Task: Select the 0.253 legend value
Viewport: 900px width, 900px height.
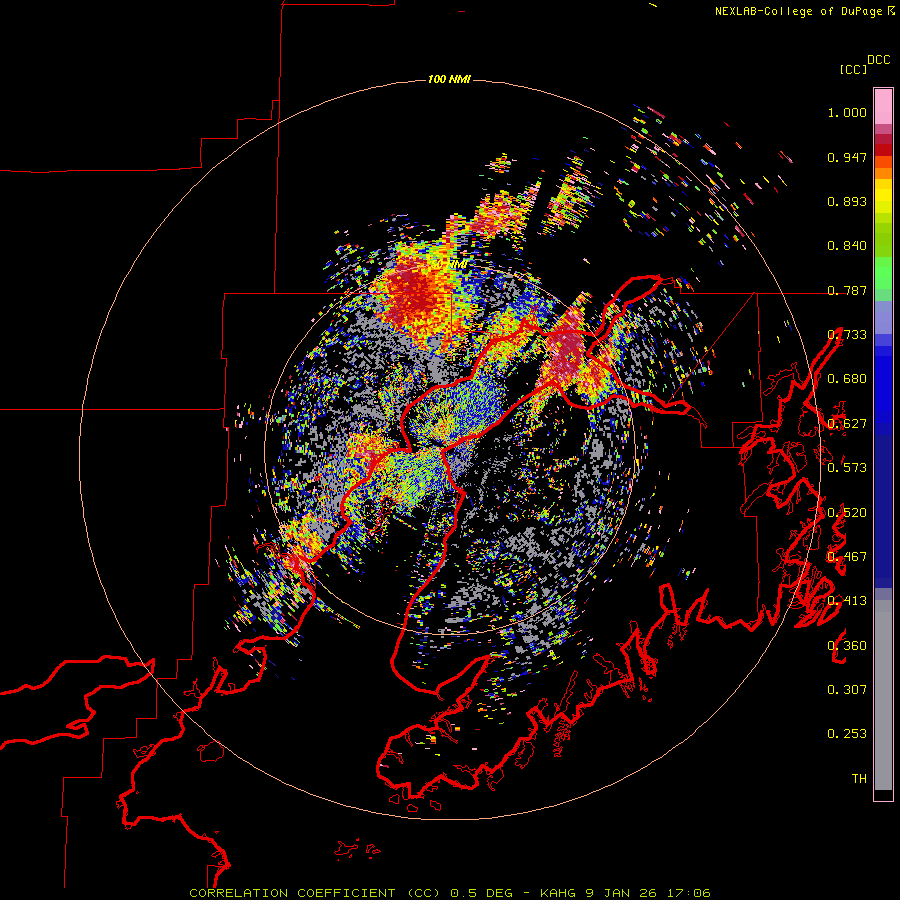Action: pyautogui.click(x=847, y=734)
